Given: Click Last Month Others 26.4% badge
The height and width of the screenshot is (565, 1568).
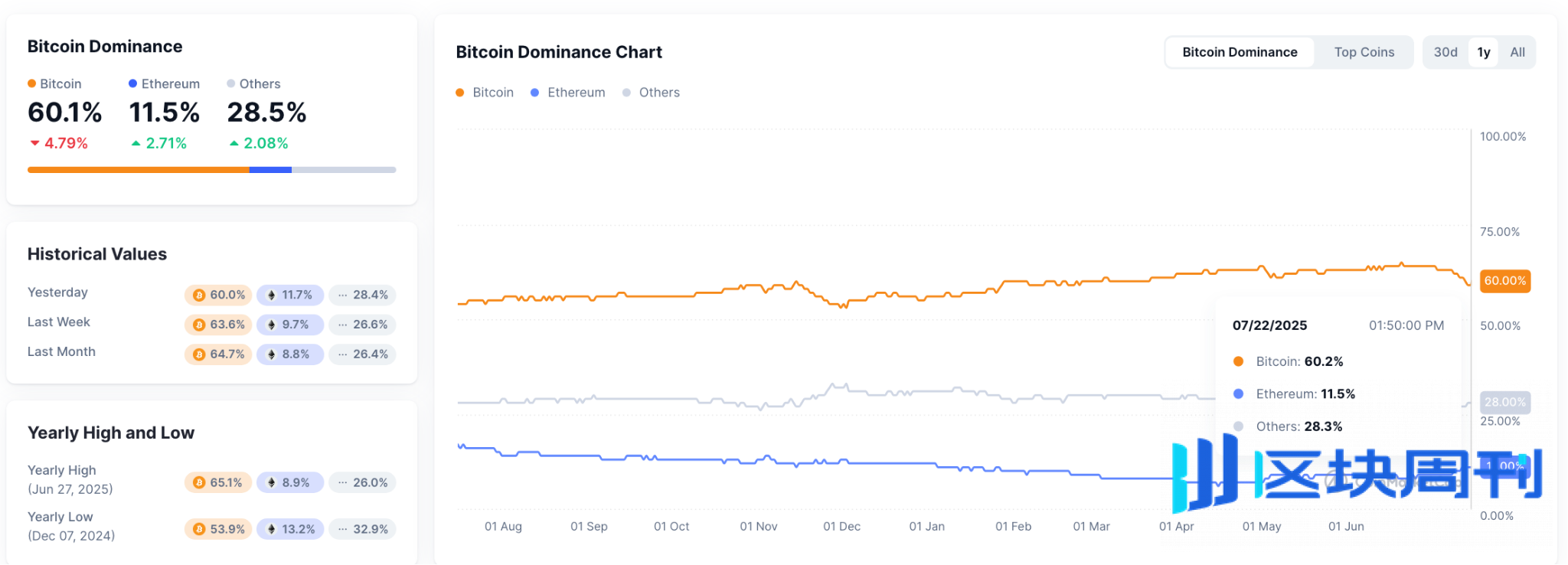Looking at the screenshot, I should 362,354.
